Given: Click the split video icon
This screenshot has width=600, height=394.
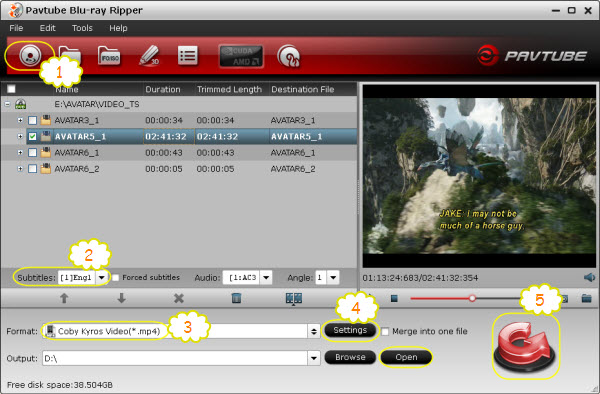Looking at the screenshot, I should click(294, 298).
